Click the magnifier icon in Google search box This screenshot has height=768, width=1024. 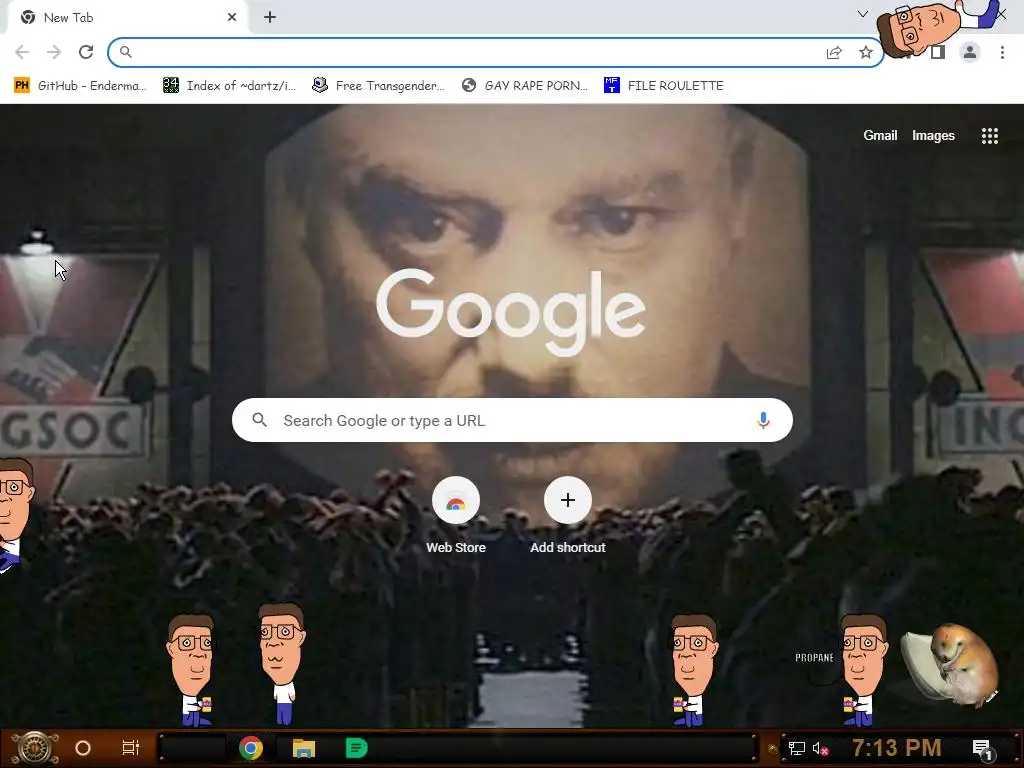tap(260, 420)
